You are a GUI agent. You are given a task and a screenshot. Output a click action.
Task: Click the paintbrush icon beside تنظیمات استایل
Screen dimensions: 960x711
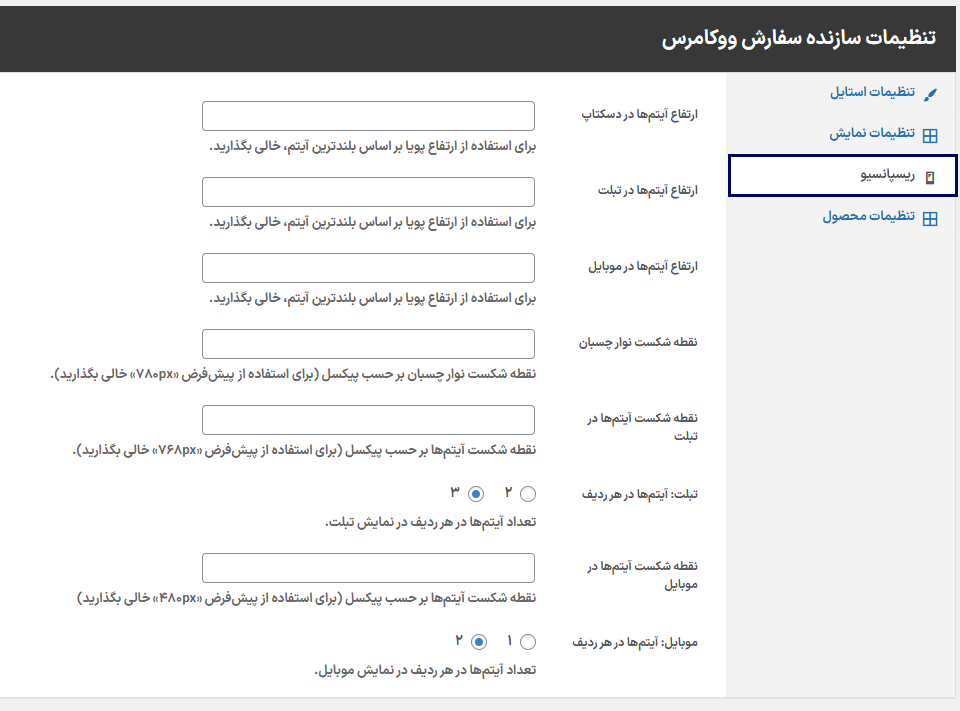(x=931, y=91)
